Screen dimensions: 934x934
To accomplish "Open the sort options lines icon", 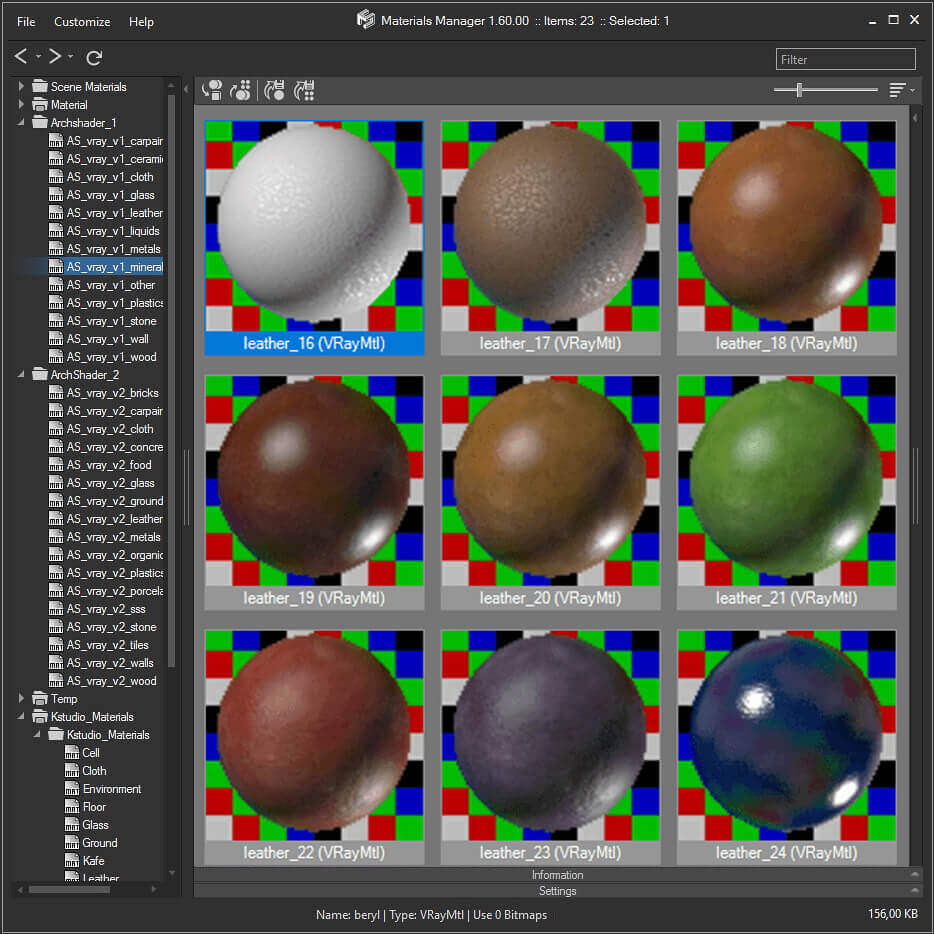I will tap(898, 90).
